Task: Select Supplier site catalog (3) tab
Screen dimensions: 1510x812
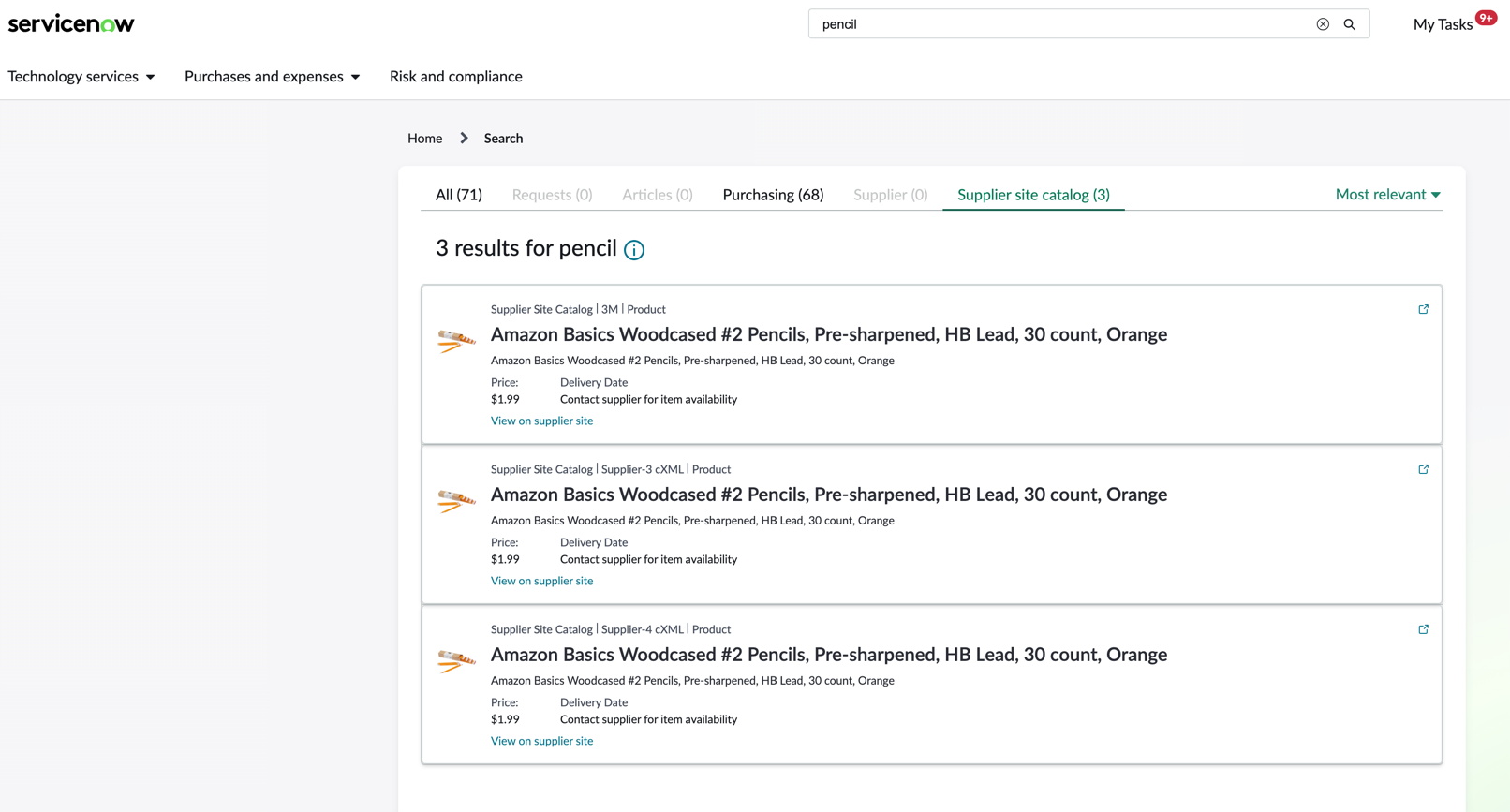Action: click(1033, 195)
